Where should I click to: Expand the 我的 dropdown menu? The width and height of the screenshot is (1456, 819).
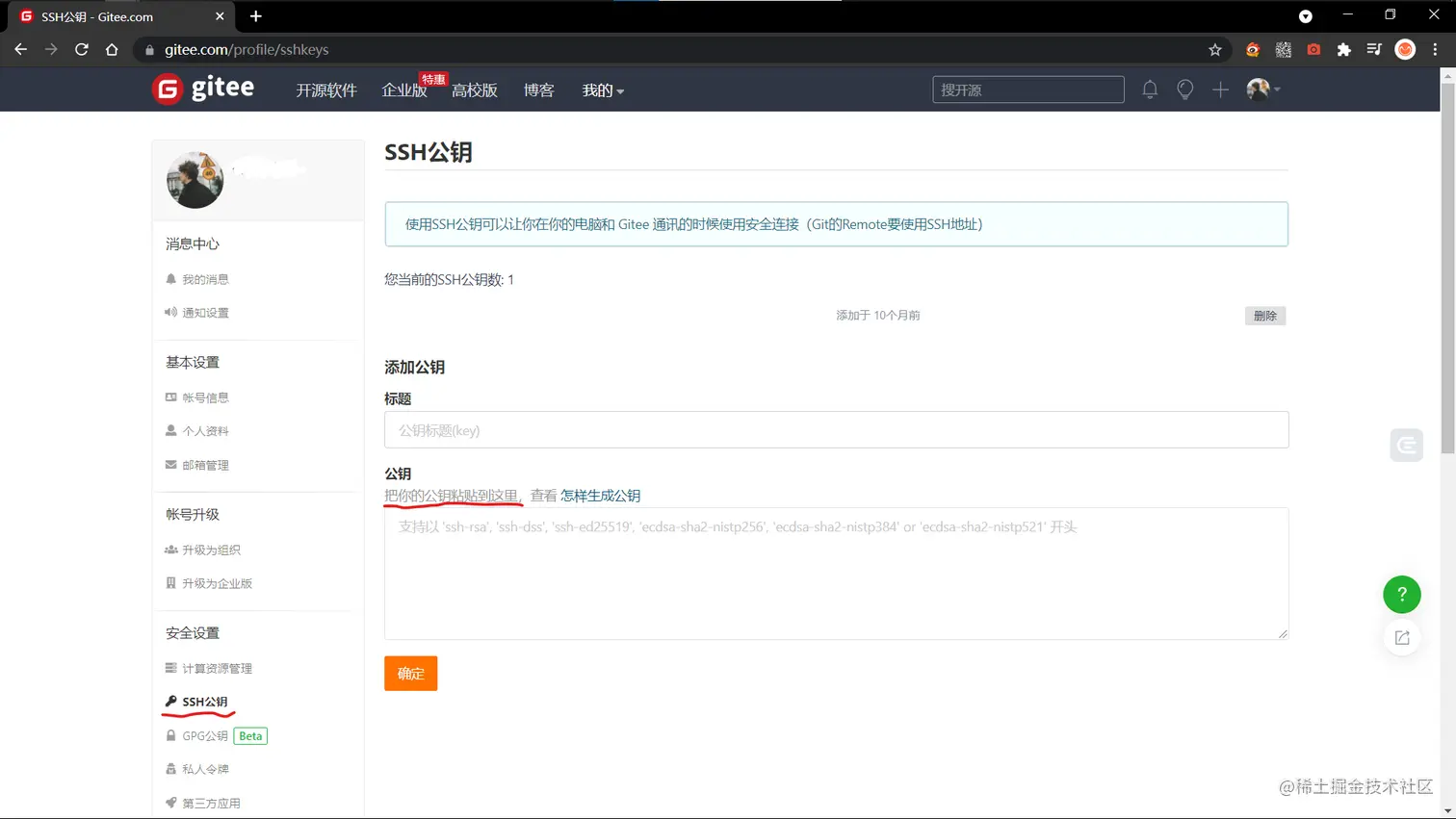[x=603, y=90]
